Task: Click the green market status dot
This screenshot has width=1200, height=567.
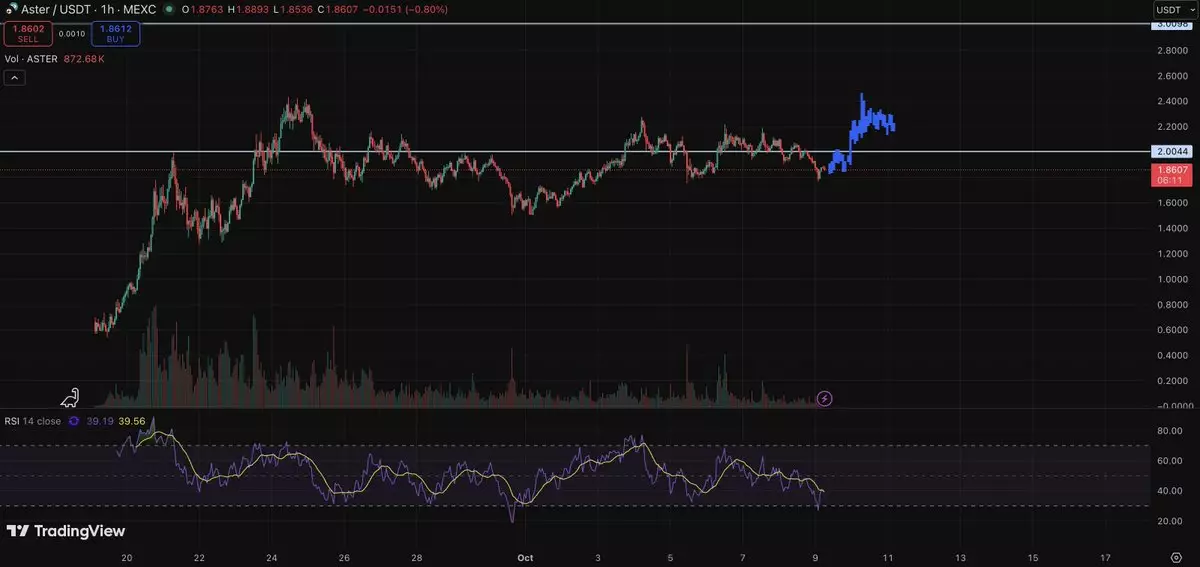Action: 168,9
